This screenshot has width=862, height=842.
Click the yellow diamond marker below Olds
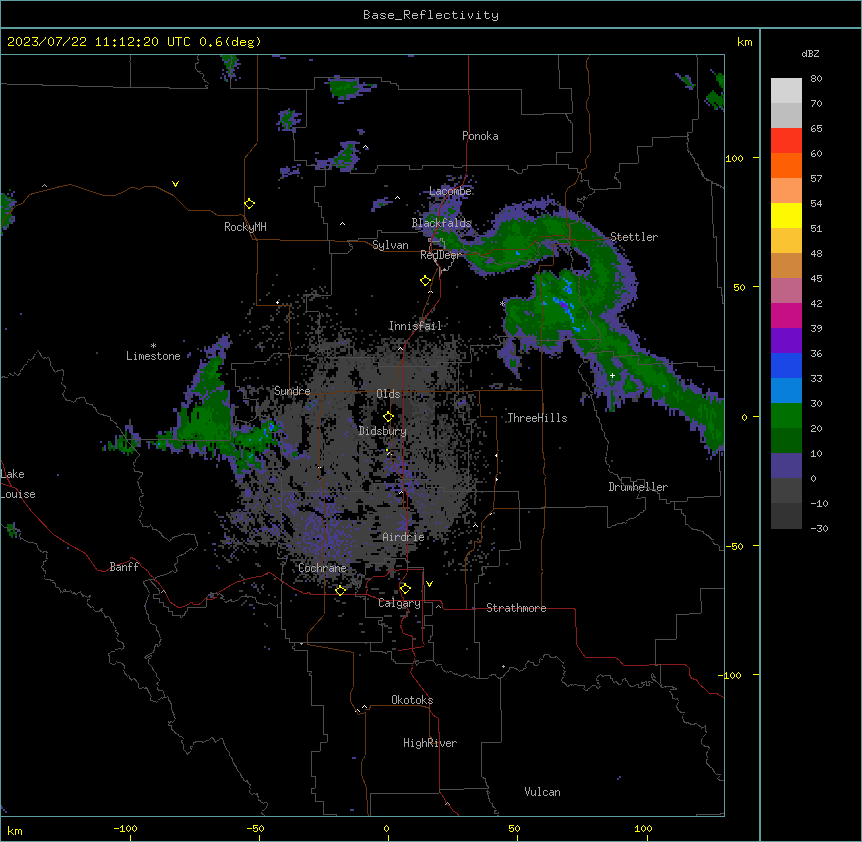(389, 417)
